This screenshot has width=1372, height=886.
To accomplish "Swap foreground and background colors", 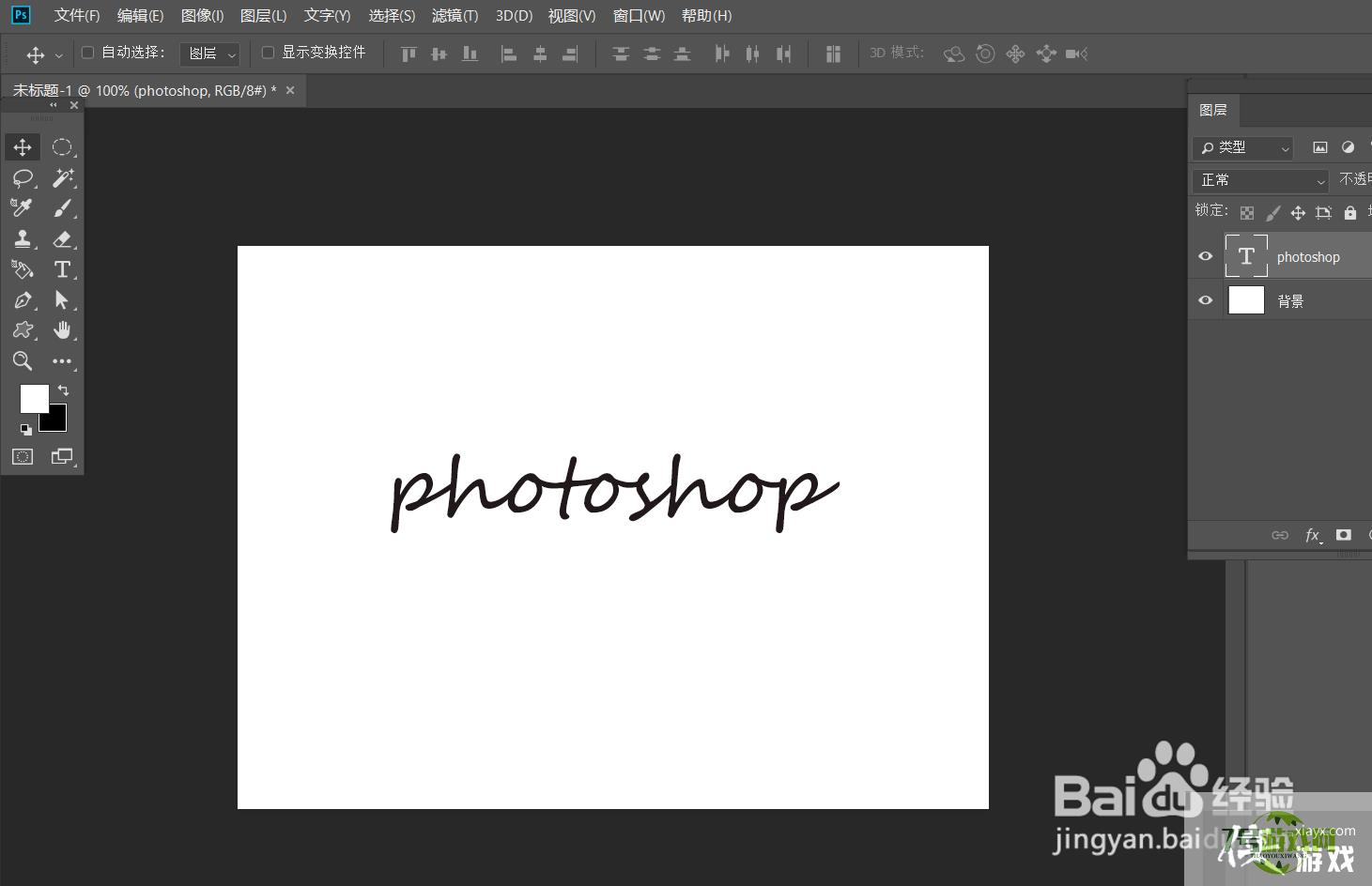I will point(63,390).
